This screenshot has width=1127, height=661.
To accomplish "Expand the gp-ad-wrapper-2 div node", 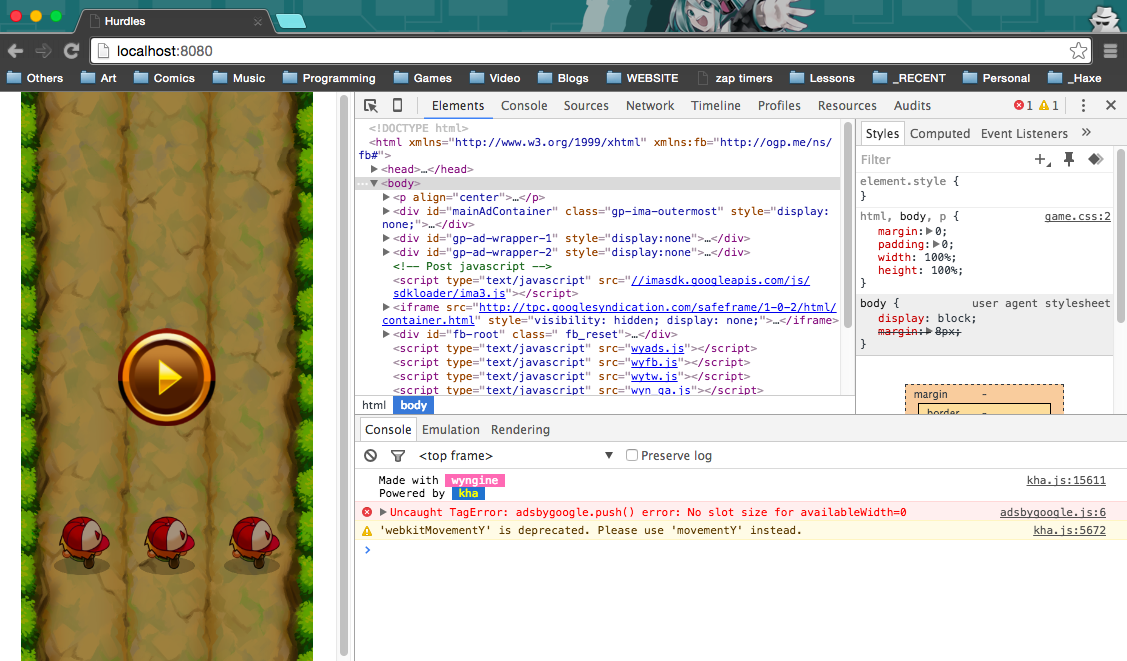I will (x=386, y=252).
